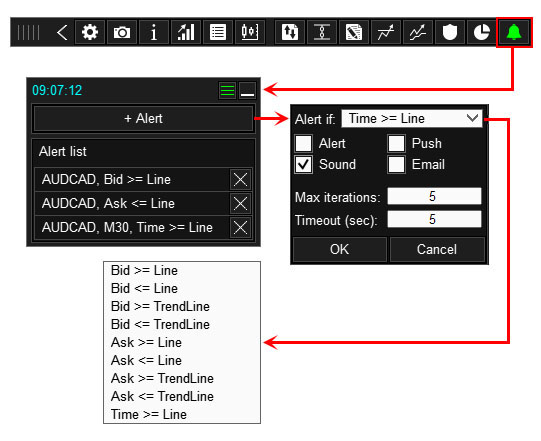This screenshot has height=441, width=541.
Task: Open the pie chart icon
Action: point(482,32)
